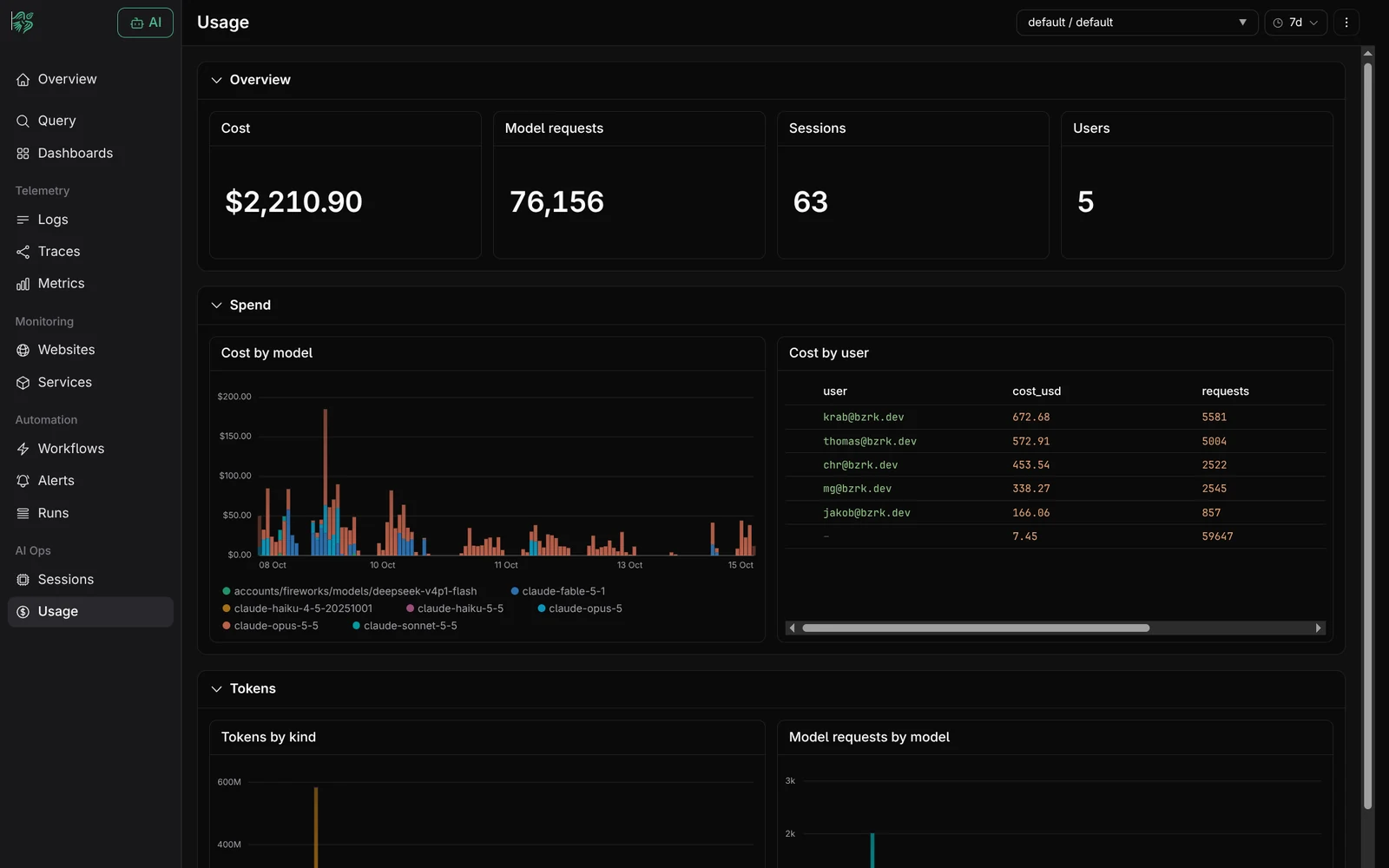Image resolution: width=1389 pixels, height=868 pixels.
Task: Open the default / default environment dropdown
Action: (x=1137, y=23)
